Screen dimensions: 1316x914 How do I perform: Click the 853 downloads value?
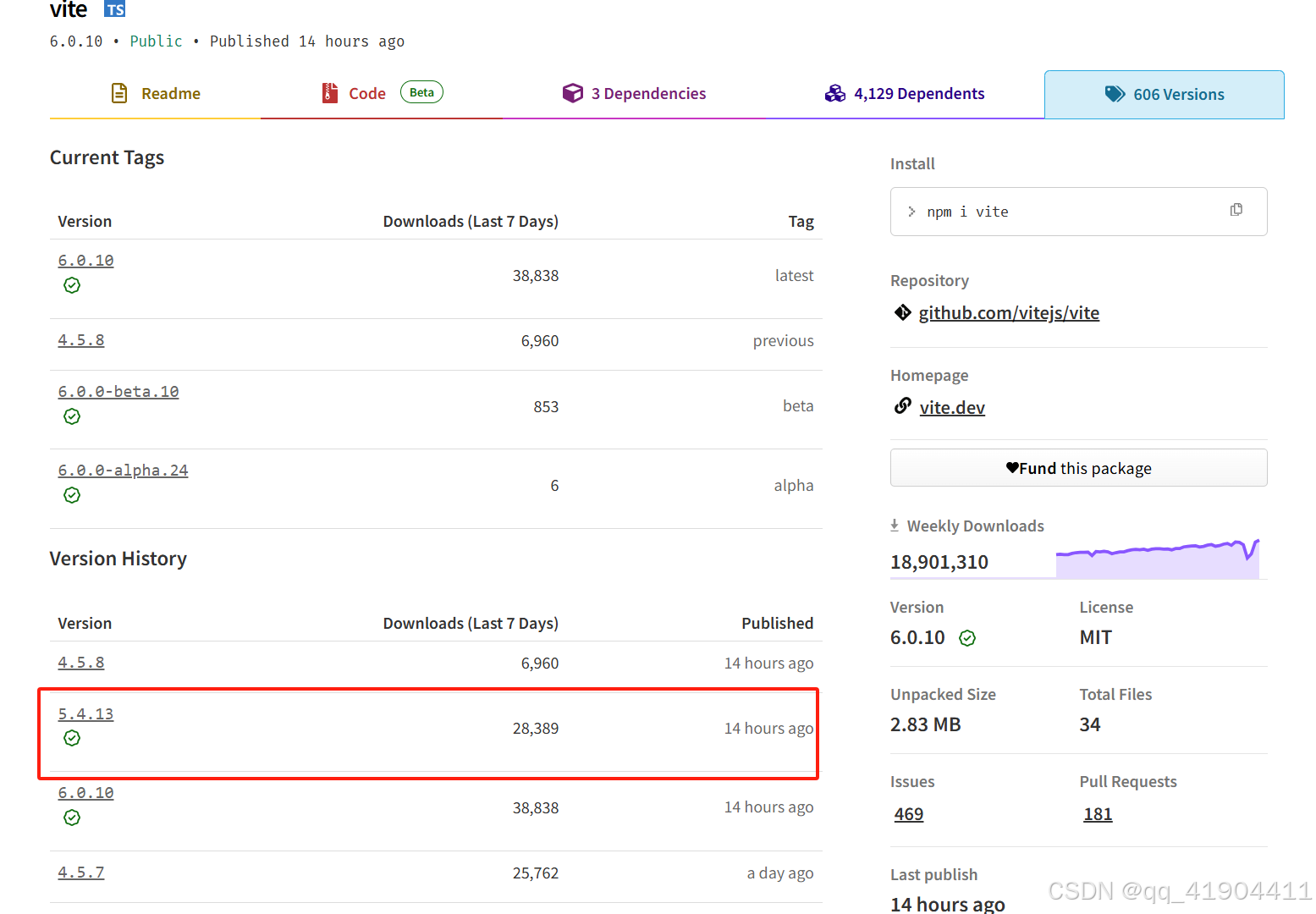546,407
